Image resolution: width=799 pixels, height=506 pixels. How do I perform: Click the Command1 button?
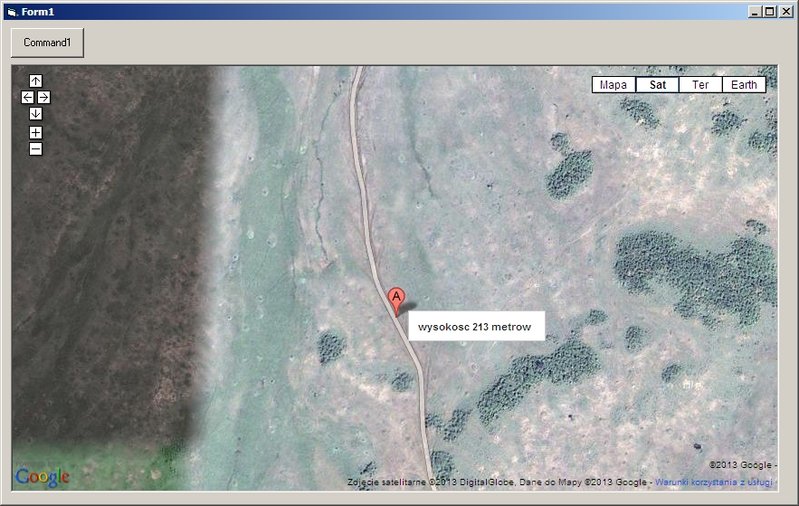(47, 43)
